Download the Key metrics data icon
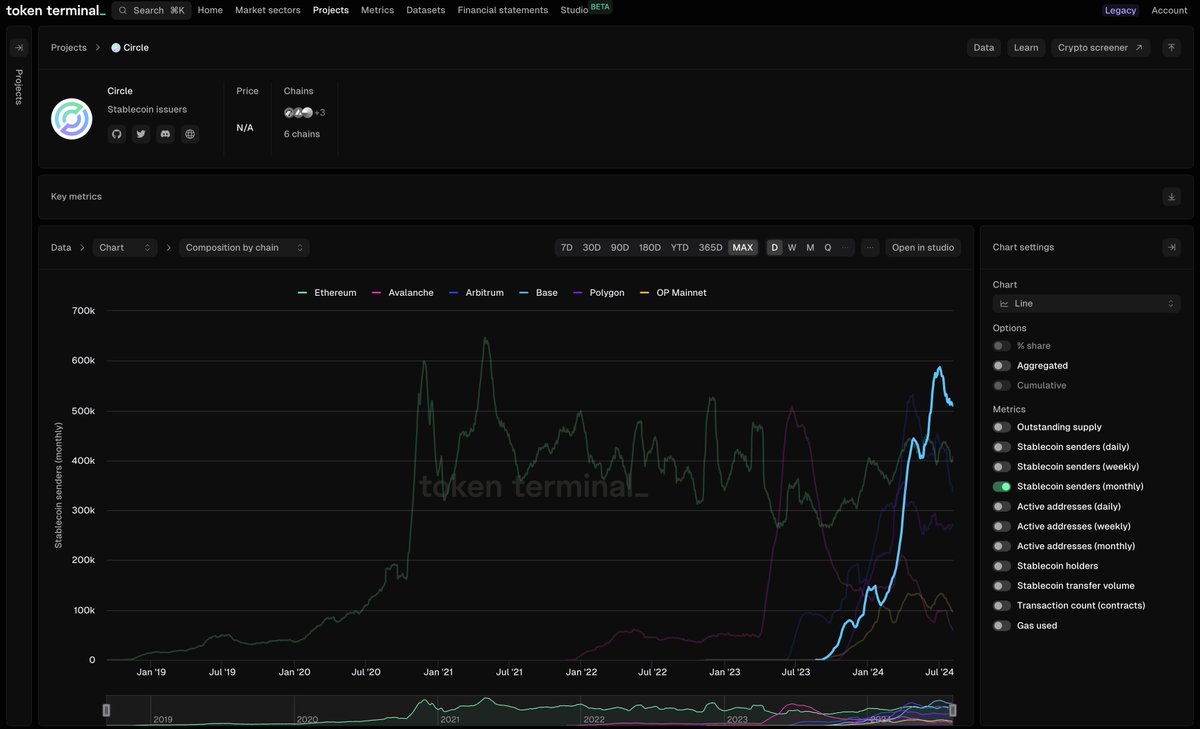The height and width of the screenshot is (729, 1200). [x=1171, y=197]
